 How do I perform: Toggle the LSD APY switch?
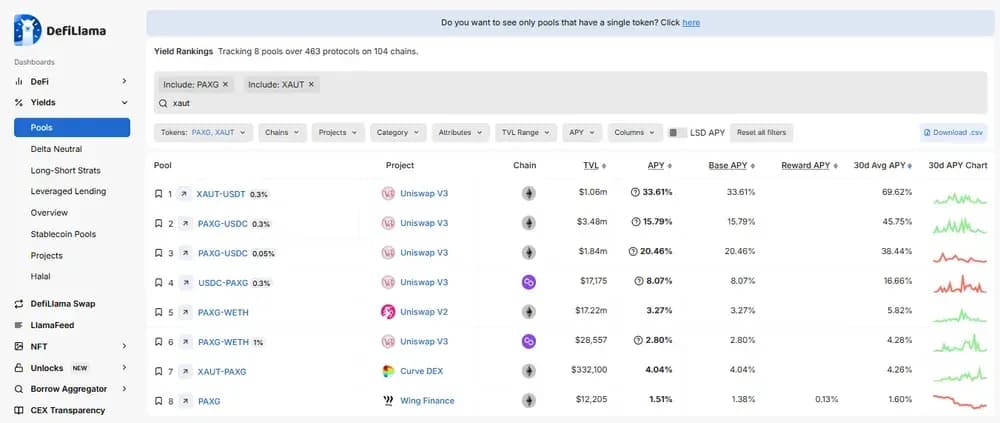[678, 132]
